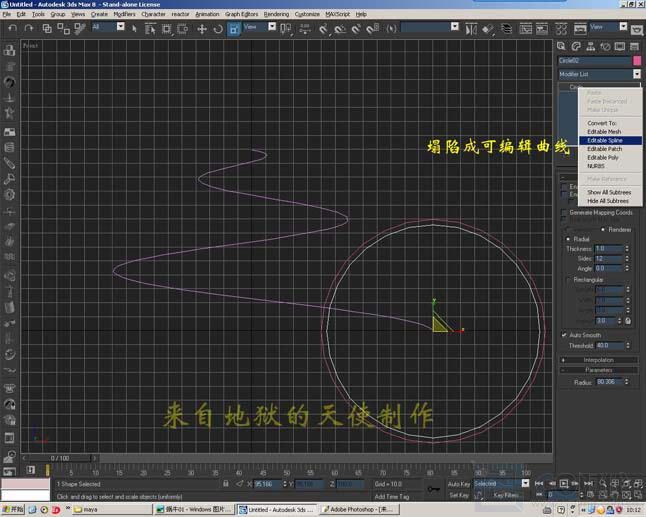Click Show All Subtrees menu entry
Viewport: 646px width, 517px height.
tap(610, 192)
